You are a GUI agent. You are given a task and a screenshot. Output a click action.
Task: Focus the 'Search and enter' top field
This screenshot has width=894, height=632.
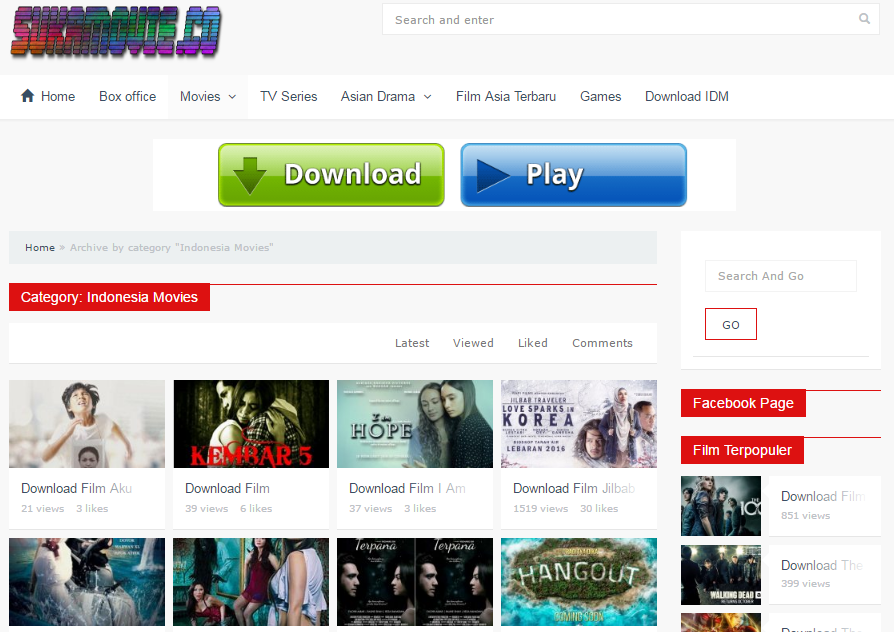coord(630,19)
